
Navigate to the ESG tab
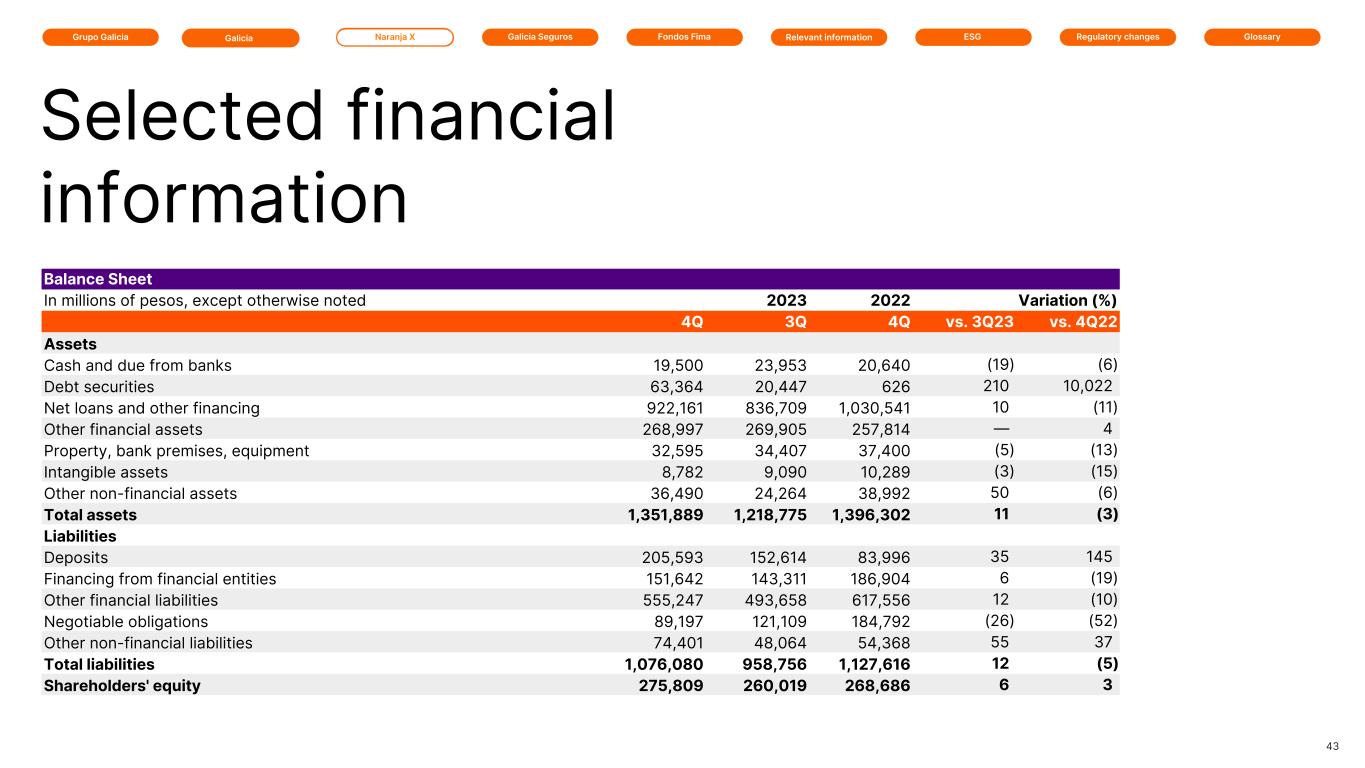pyautogui.click(x=972, y=37)
